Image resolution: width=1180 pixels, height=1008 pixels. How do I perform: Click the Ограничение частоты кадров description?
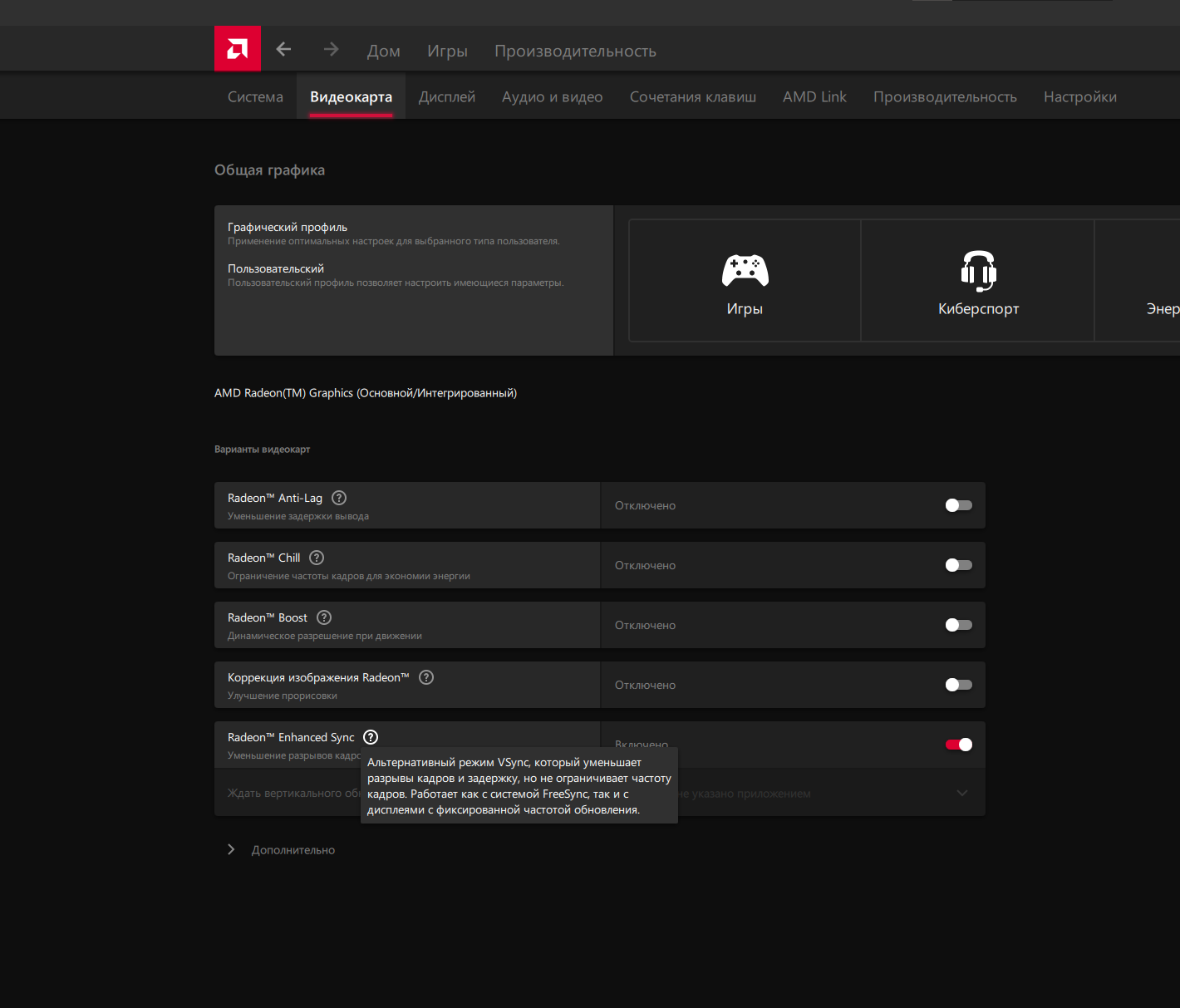(x=349, y=576)
